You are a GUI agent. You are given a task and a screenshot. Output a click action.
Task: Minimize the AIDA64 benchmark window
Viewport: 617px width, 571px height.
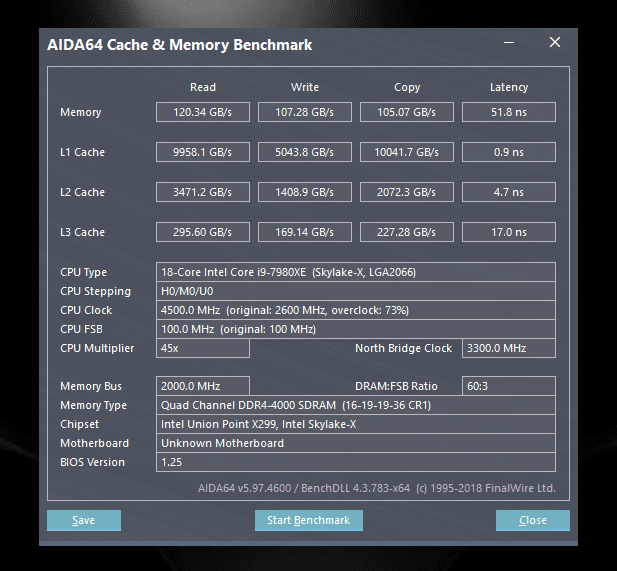click(509, 43)
